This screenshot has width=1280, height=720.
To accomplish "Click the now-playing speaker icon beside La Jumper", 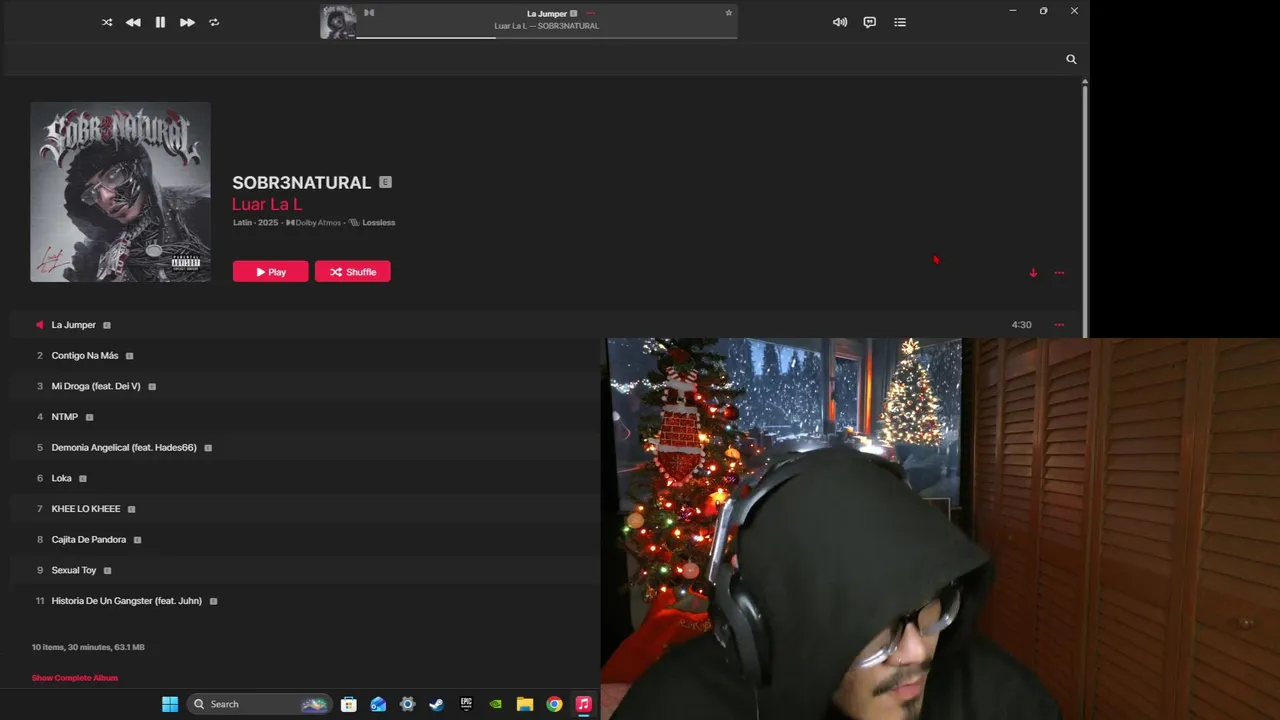I will tap(40, 325).
